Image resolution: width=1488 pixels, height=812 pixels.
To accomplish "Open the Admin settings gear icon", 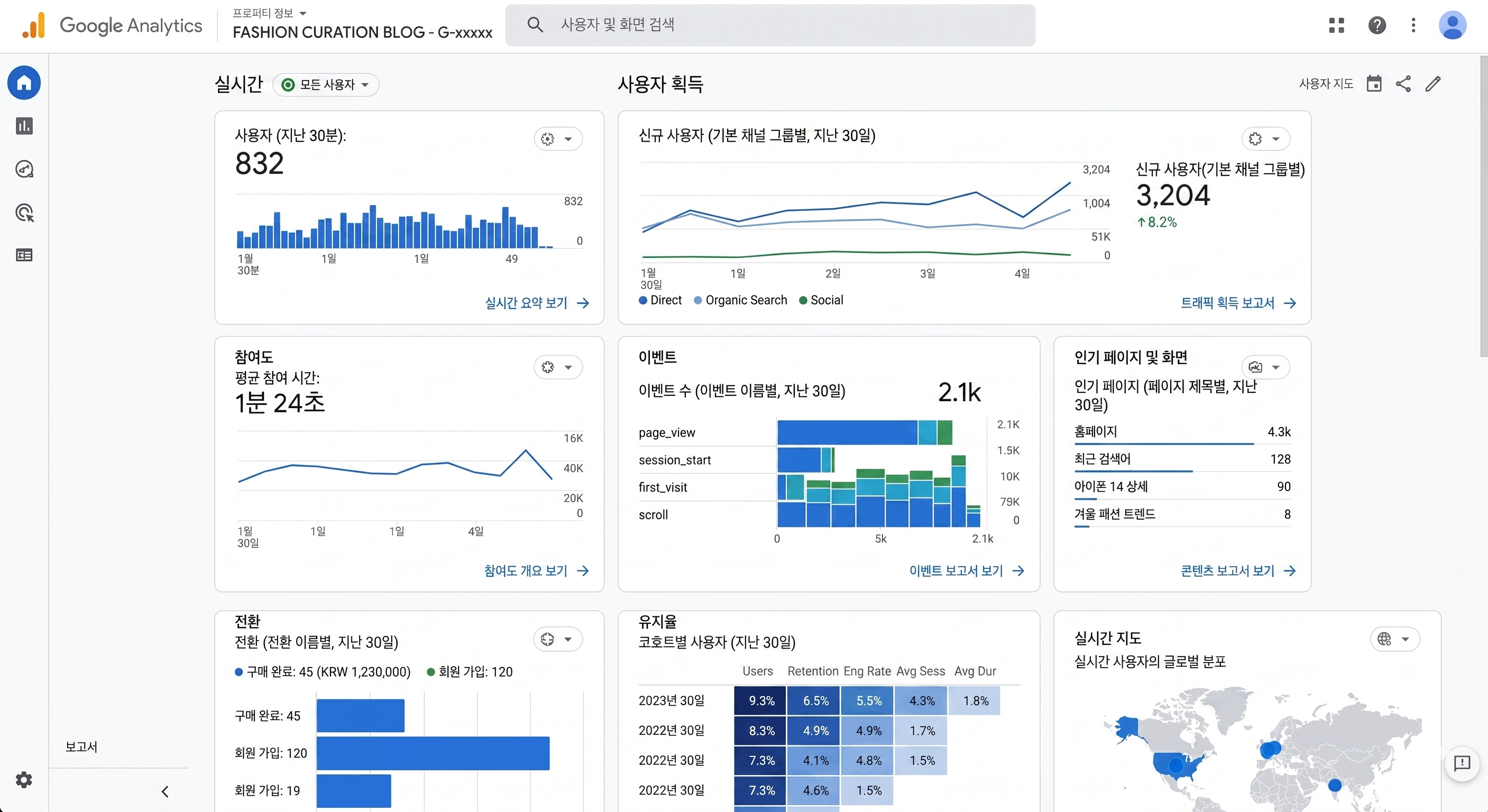I will tap(24, 780).
